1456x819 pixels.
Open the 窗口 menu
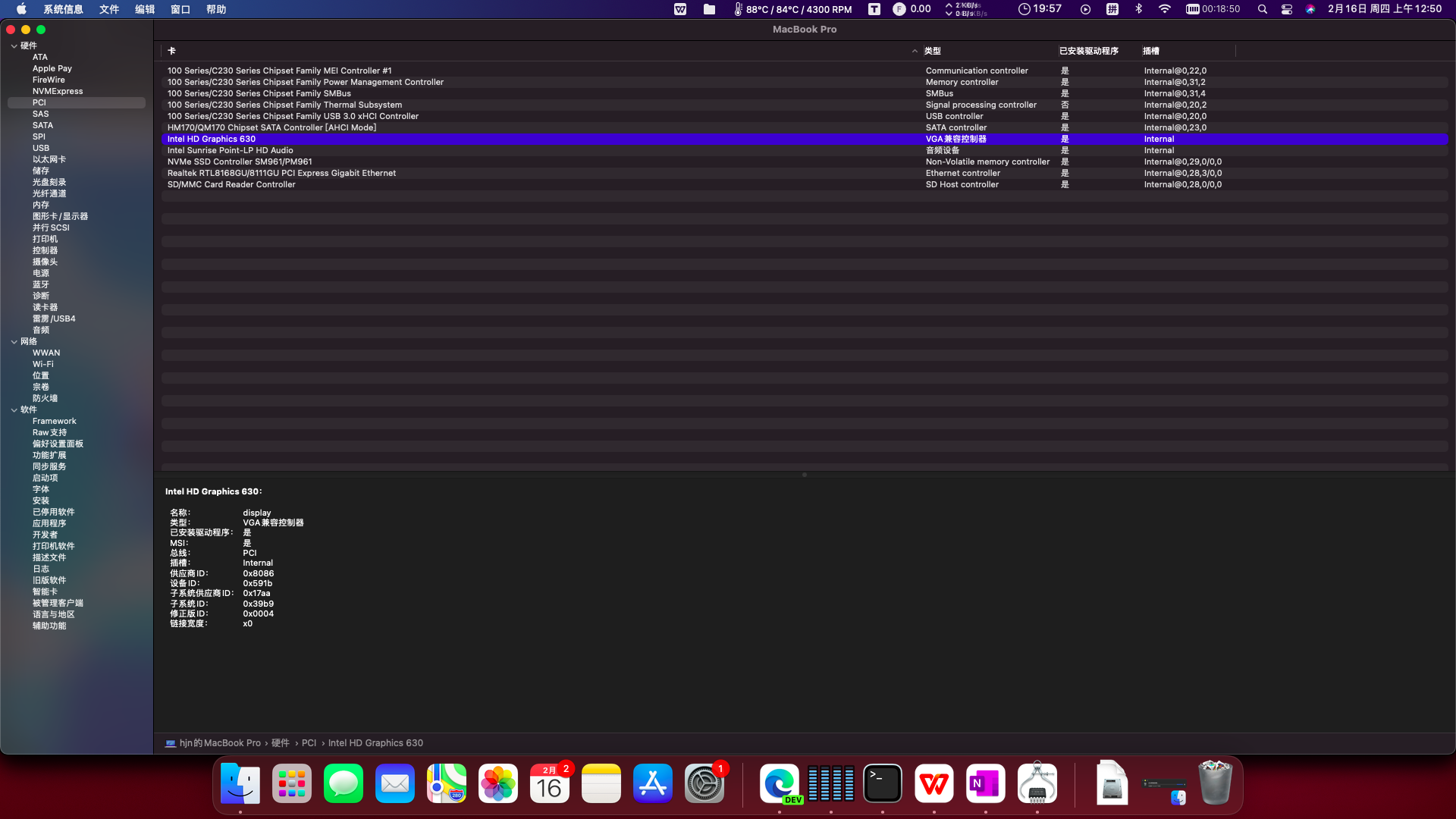point(180,9)
